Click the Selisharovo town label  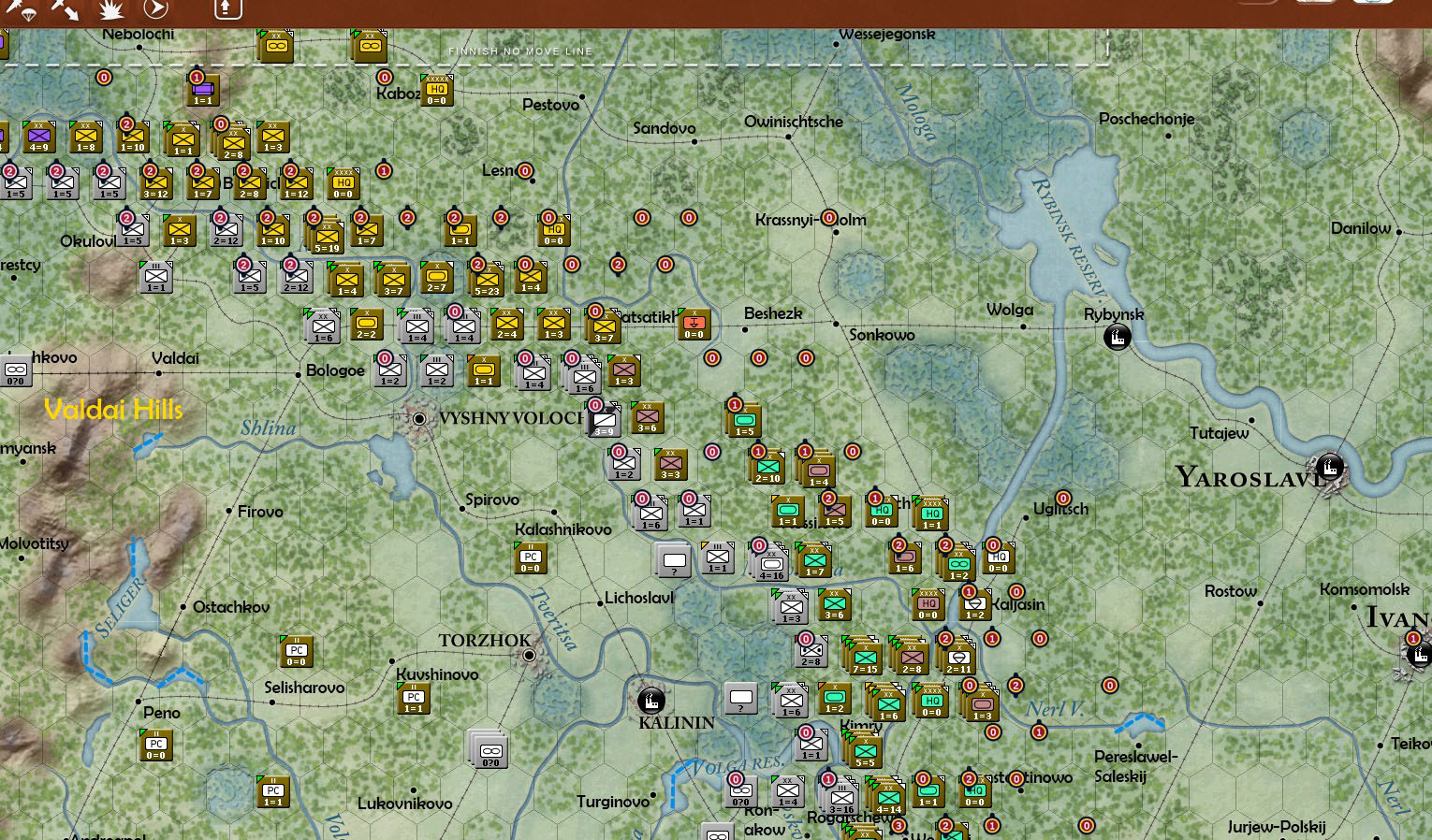(304, 688)
